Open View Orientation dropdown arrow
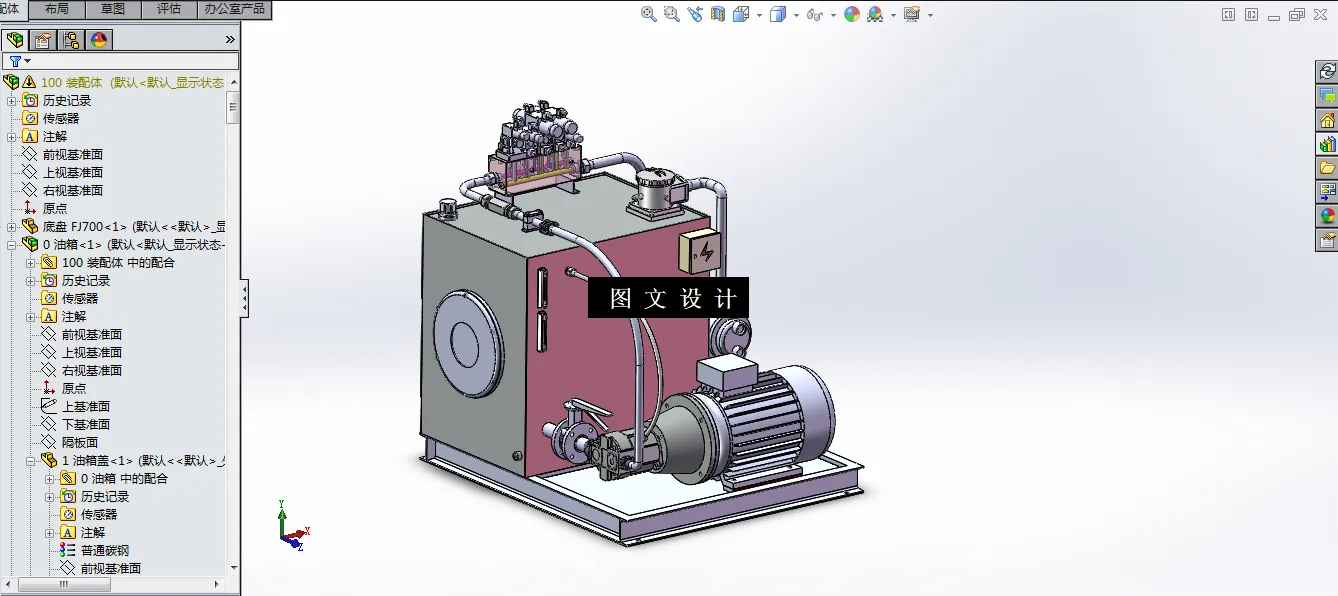 (x=759, y=15)
